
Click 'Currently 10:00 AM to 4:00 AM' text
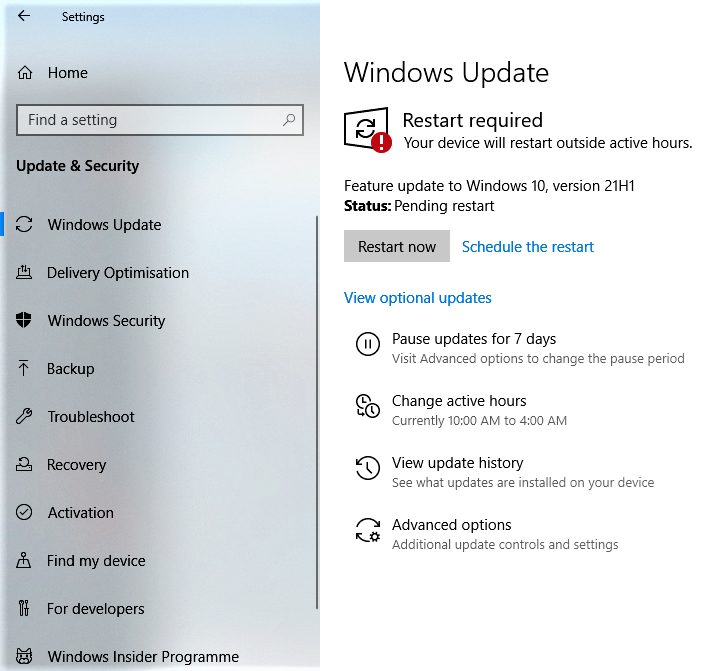pos(479,420)
